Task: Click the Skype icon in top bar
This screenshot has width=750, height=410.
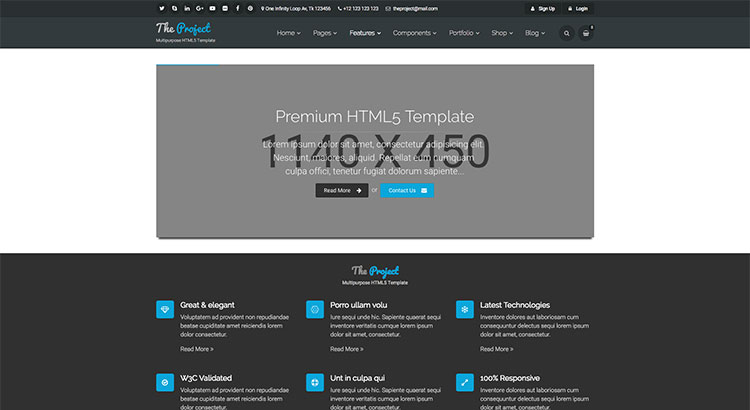Action: (x=174, y=8)
